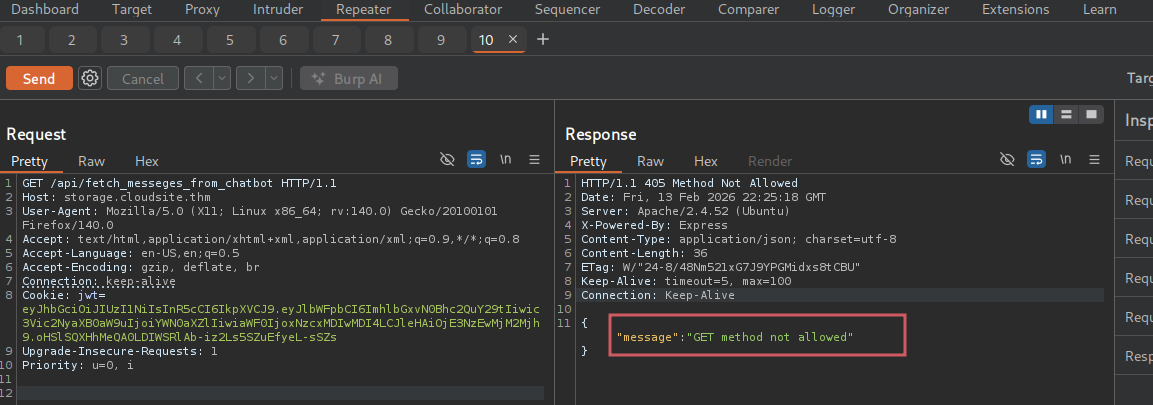The width and height of the screenshot is (1153, 405).
Task: Select Repeater tab 3
Action: pyautogui.click(x=124, y=40)
